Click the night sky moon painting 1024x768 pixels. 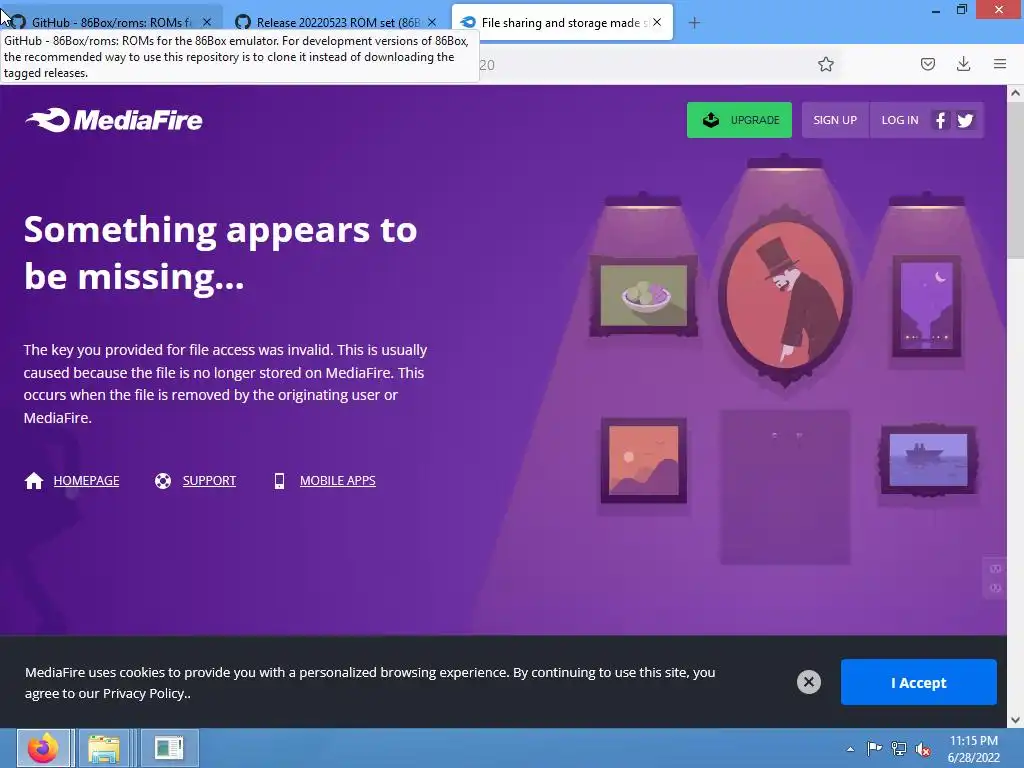[x=927, y=306]
